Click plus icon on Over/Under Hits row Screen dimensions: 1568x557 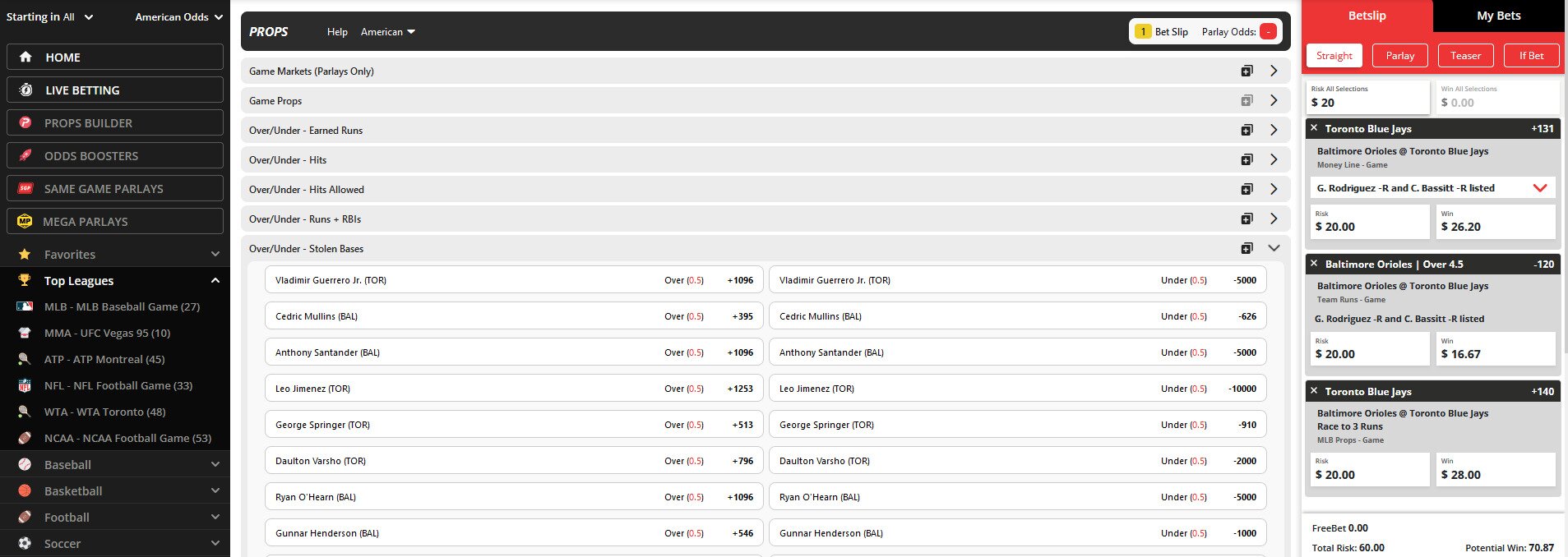coord(1247,160)
